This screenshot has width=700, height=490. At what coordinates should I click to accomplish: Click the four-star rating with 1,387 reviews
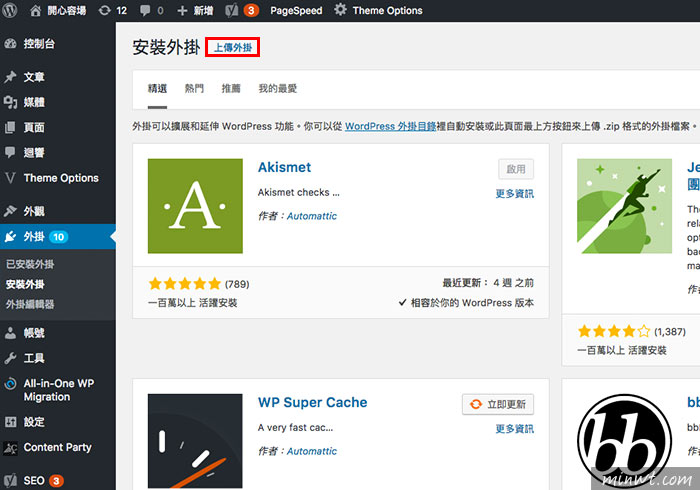(614, 331)
